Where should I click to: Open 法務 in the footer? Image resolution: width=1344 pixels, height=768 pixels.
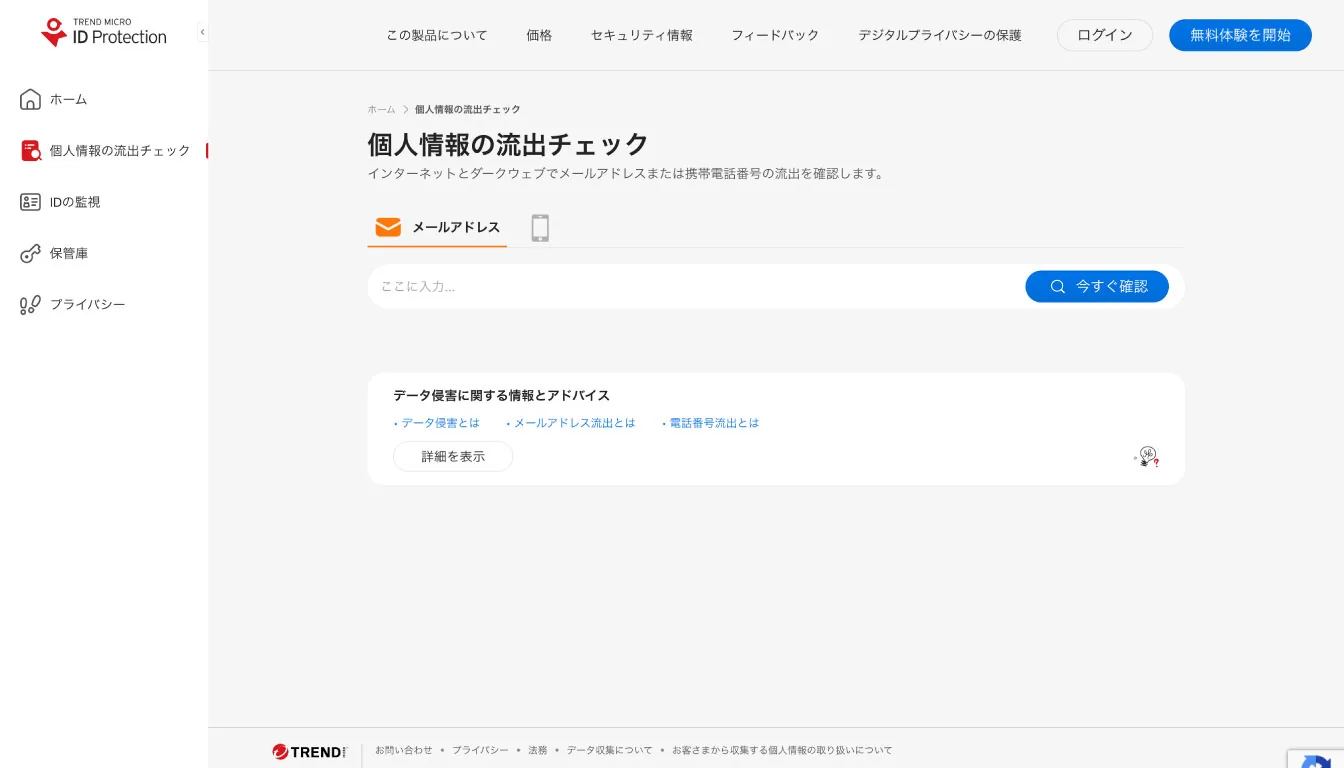pyautogui.click(x=537, y=750)
